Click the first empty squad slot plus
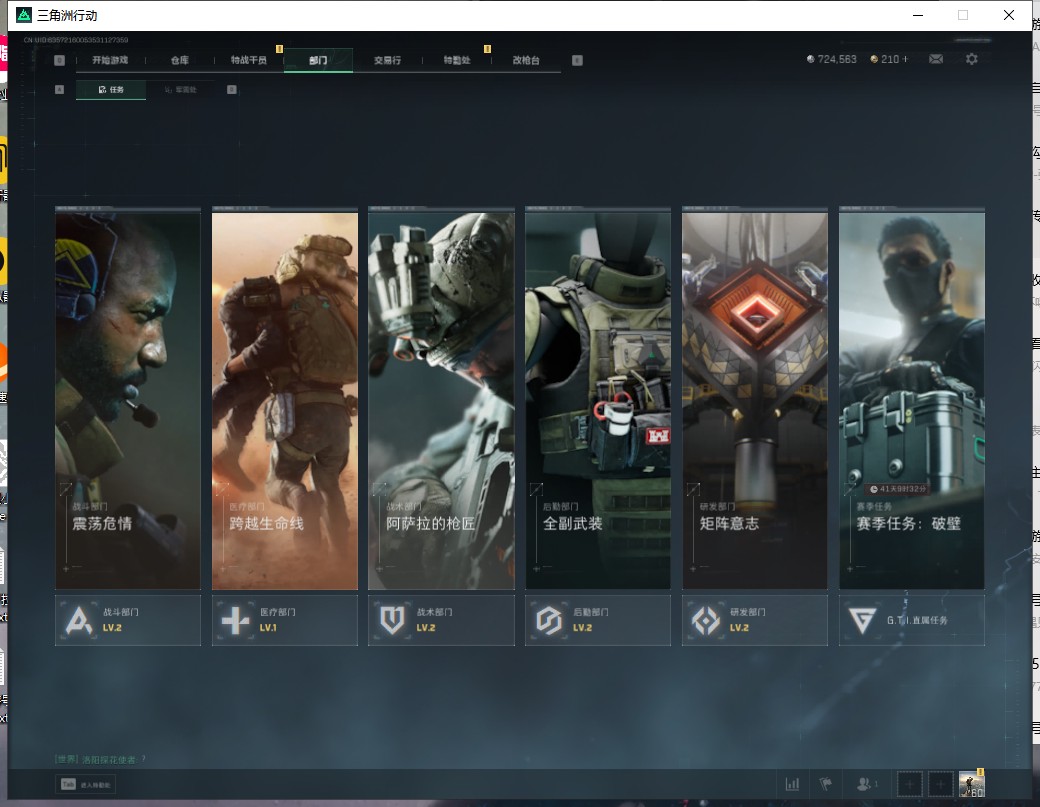1040x807 pixels. tap(909, 784)
